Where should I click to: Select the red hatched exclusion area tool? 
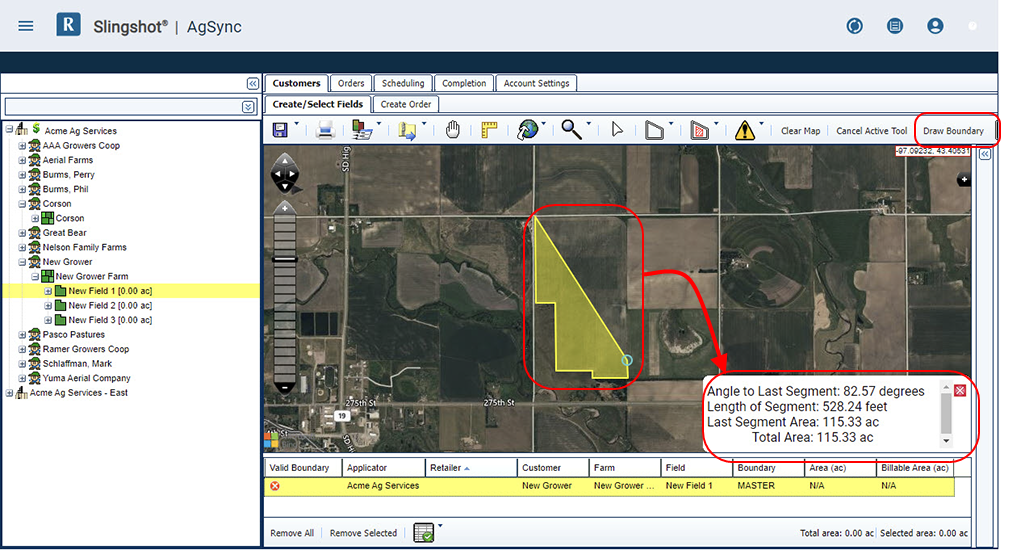coord(699,130)
